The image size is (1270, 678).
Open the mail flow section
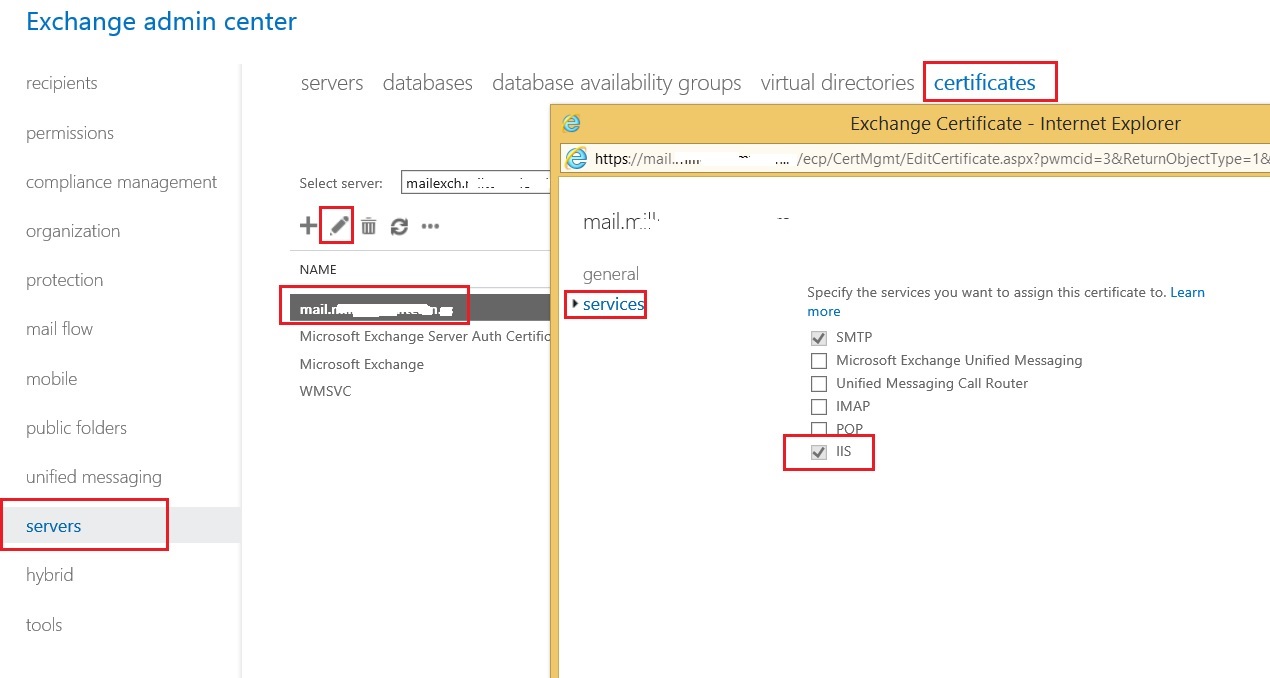pos(59,328)
